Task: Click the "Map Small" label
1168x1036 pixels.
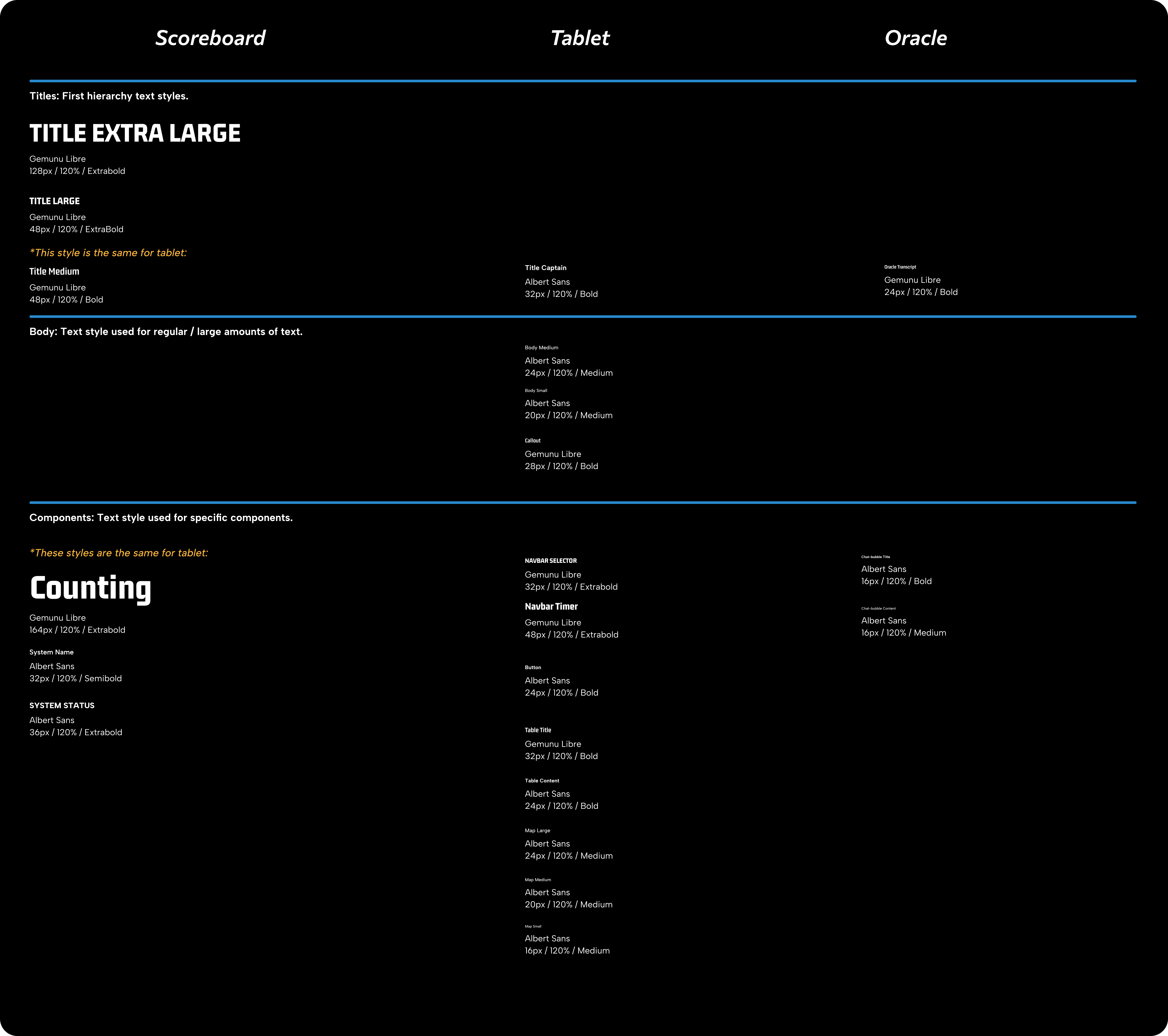Action: pos(533,926)
